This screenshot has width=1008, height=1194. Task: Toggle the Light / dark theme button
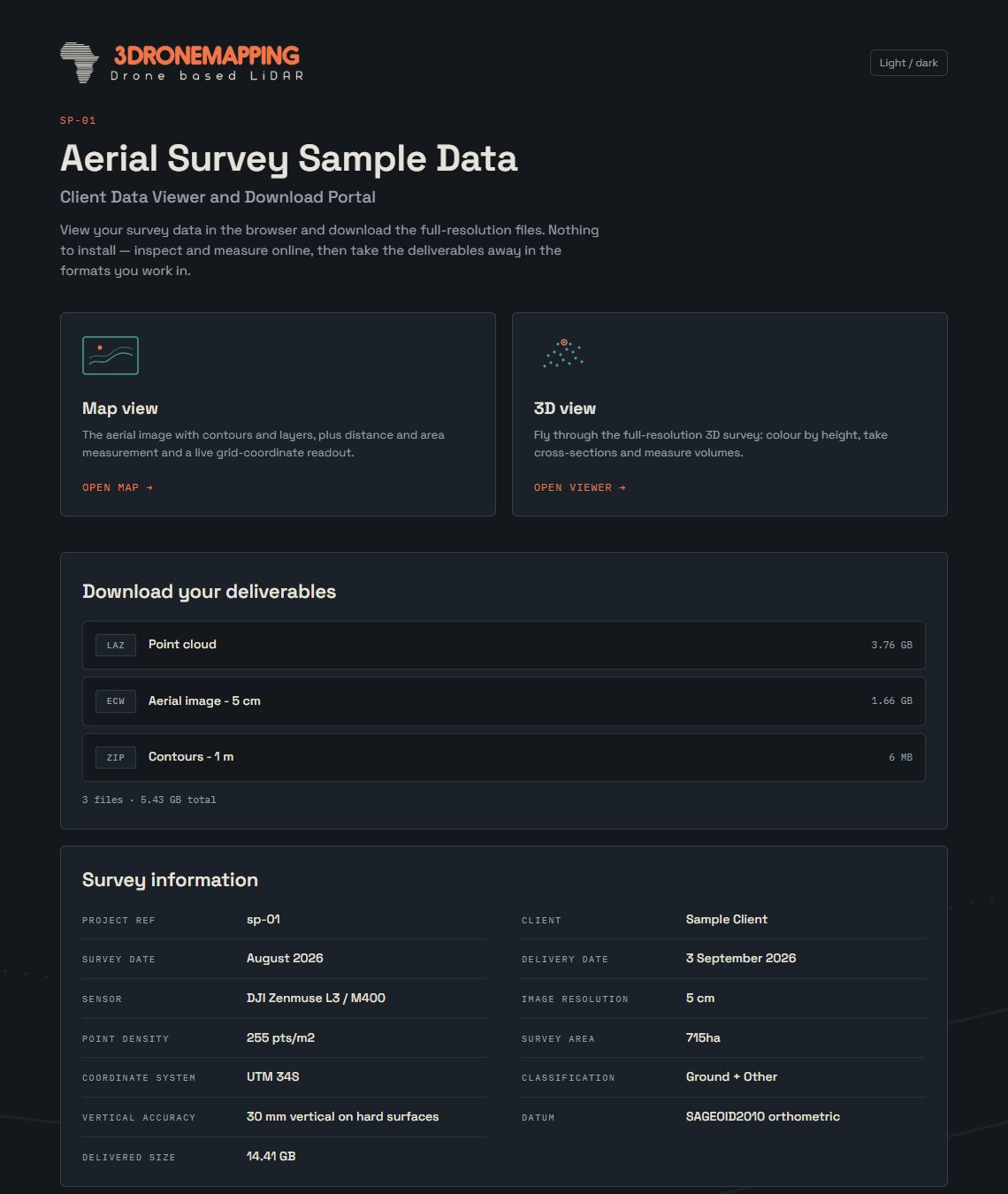(908, 63)
